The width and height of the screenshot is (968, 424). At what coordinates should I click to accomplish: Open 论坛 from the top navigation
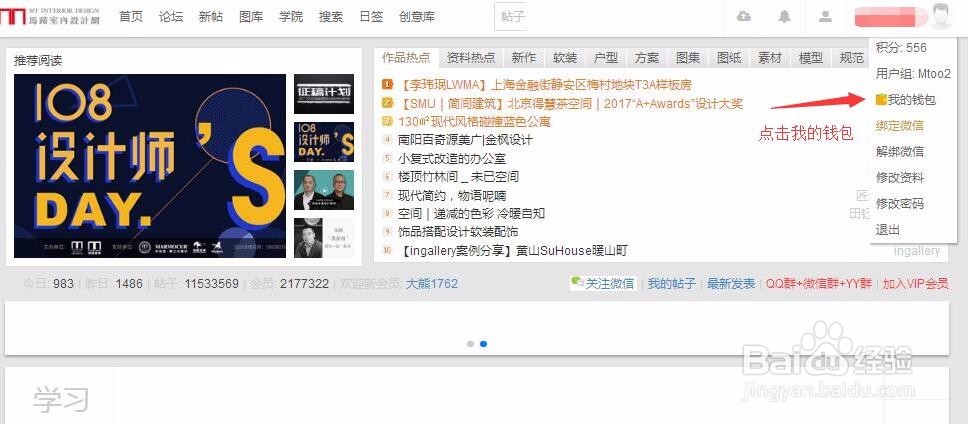[171, 17]
